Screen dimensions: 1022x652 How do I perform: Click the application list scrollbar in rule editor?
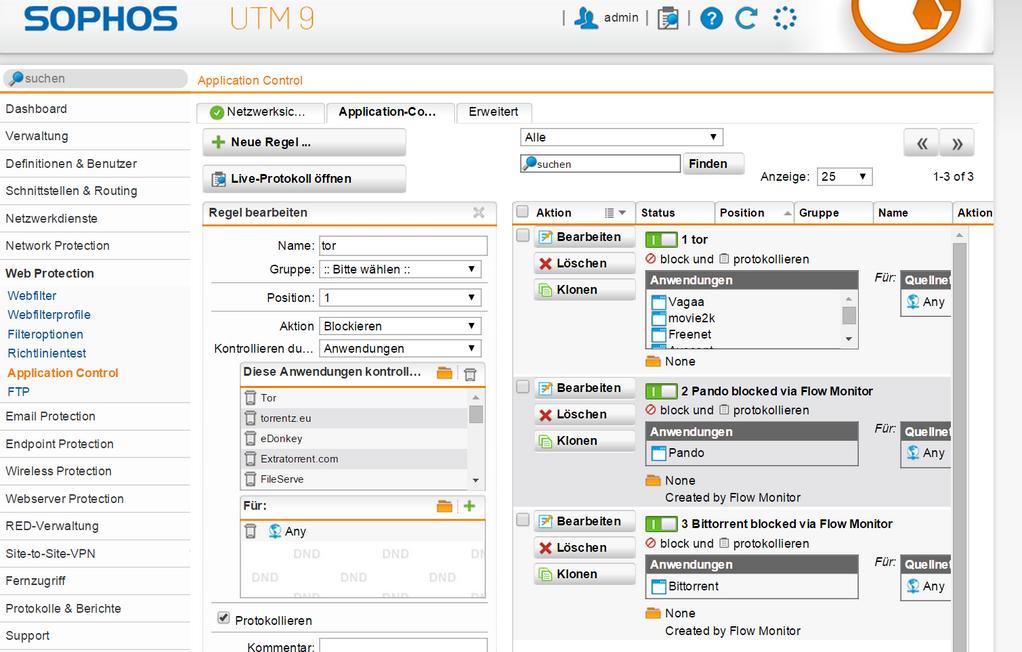pyautogui.click(x=476, y=439)
